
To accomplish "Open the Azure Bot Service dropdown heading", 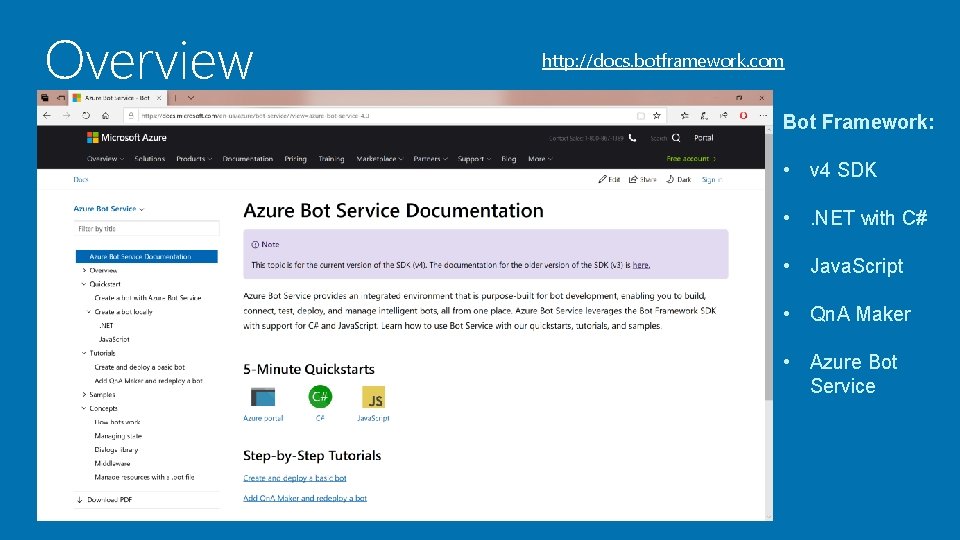I will (x=108, y=209).
